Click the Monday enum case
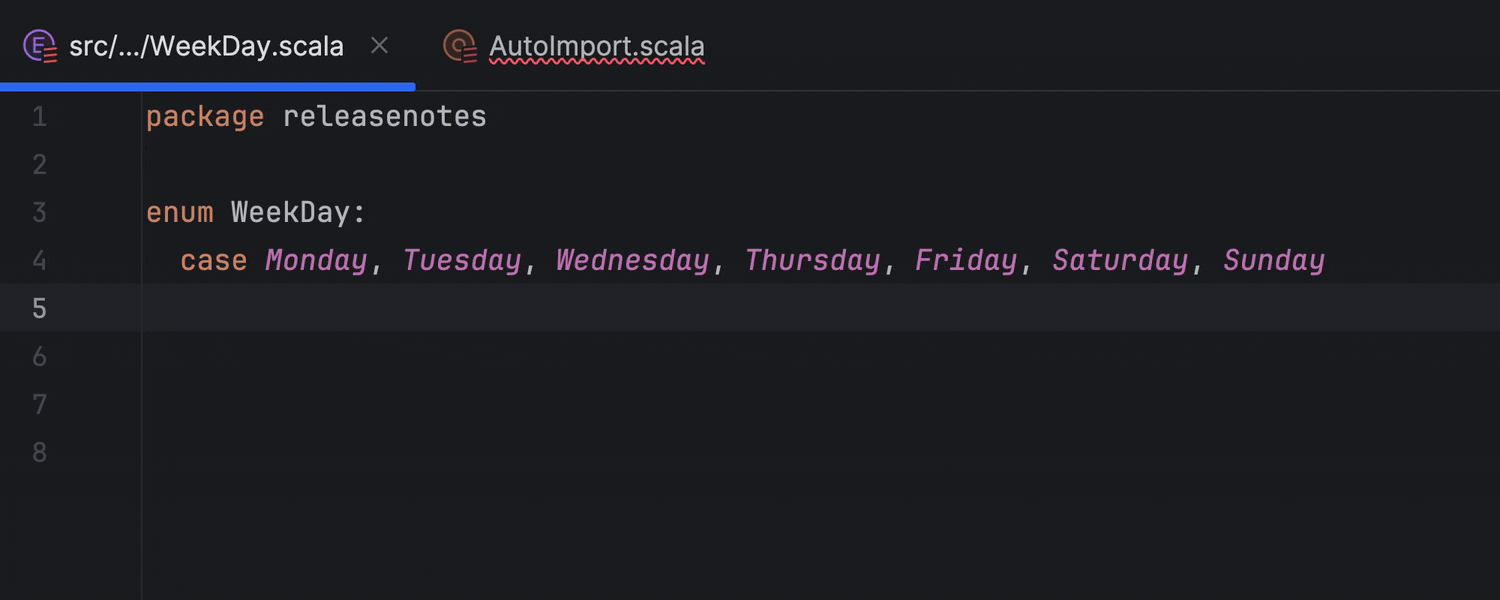Screen dimensions: 1500x600 point(316,260)
